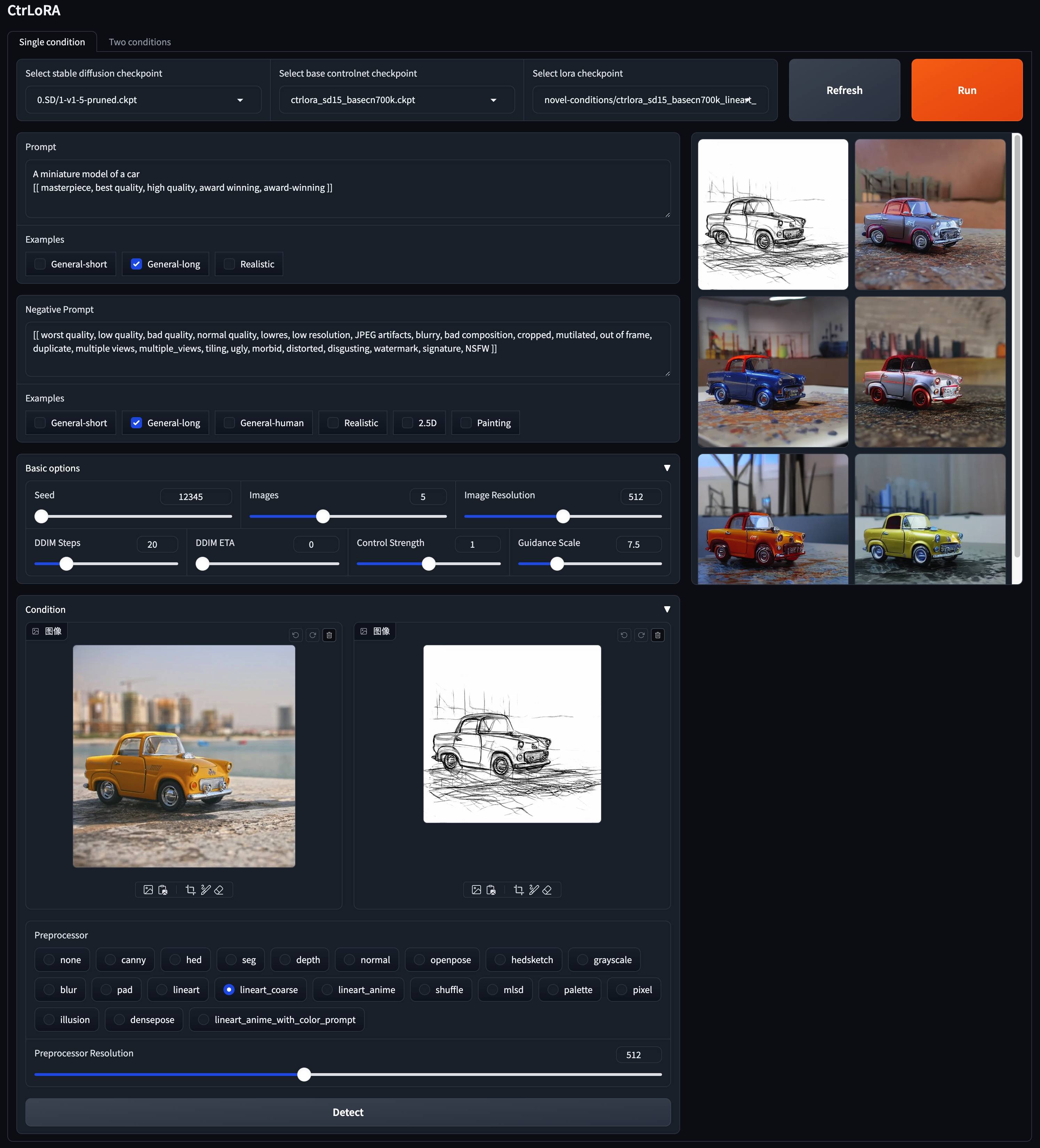Click the eraser tool under the source photo

tap(219, 890)
